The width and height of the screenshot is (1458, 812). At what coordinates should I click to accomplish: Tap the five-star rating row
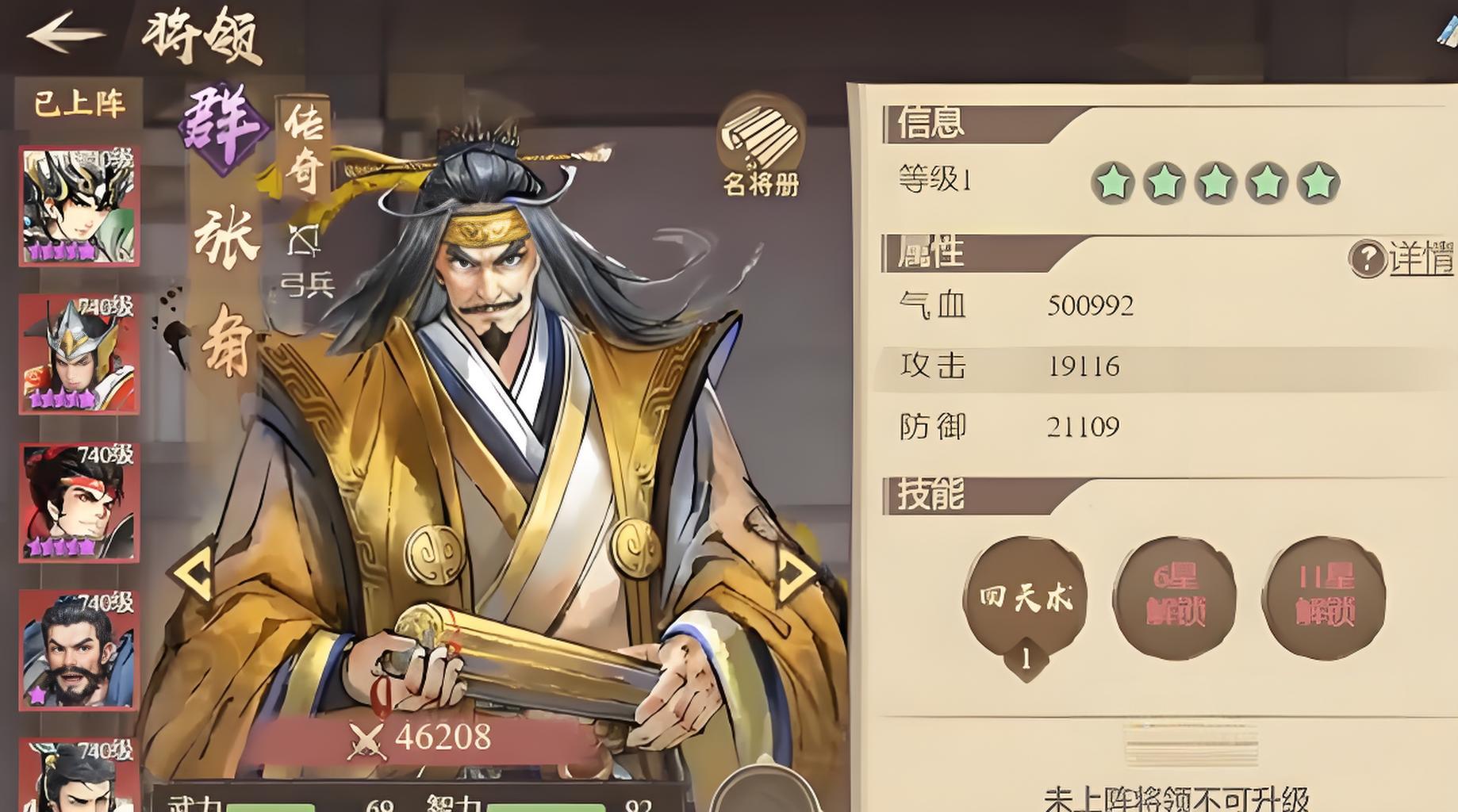pyautogui.click(x=1215, y=182)
